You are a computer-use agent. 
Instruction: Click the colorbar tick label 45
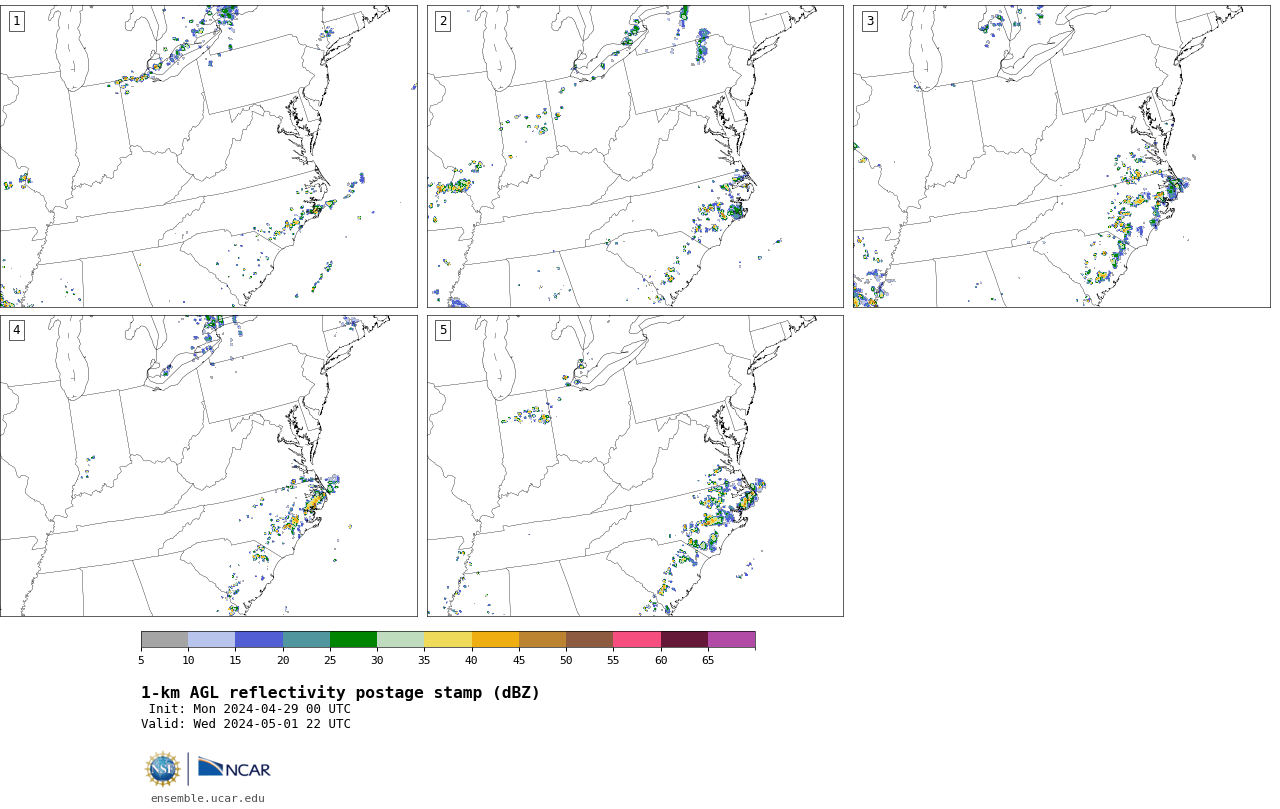pos(519,660)
